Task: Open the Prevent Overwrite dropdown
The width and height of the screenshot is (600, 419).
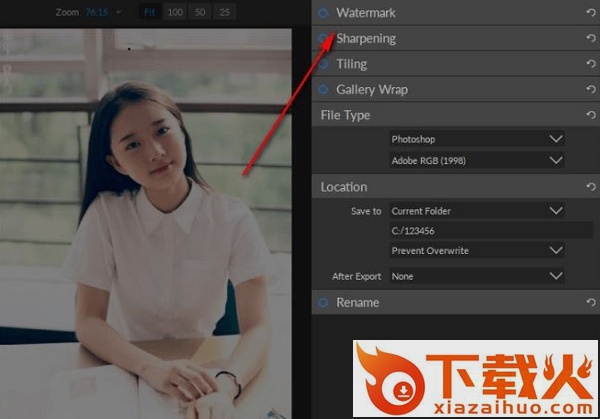Action: click(x=477, y=250)
